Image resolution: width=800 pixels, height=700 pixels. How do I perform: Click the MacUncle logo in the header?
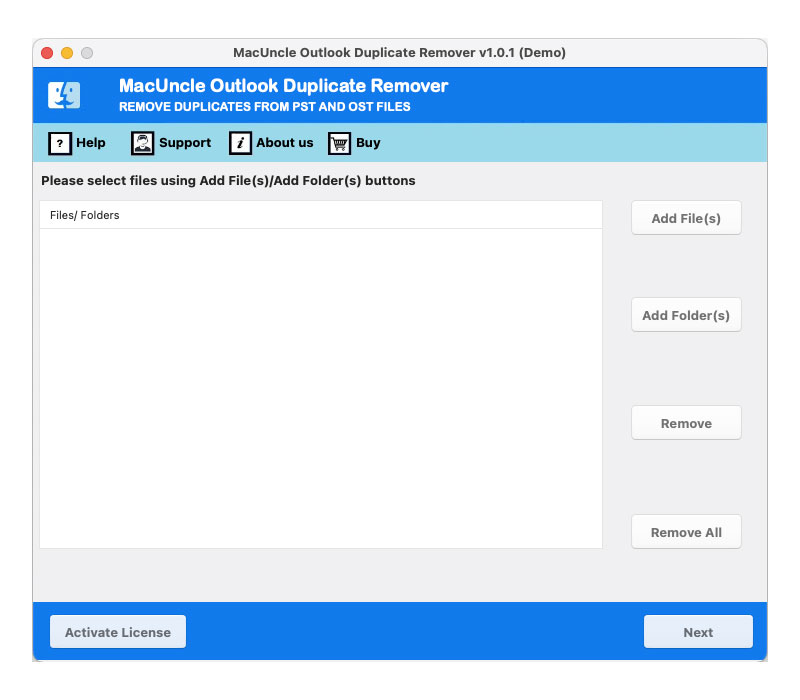click(x=65, y=95)
